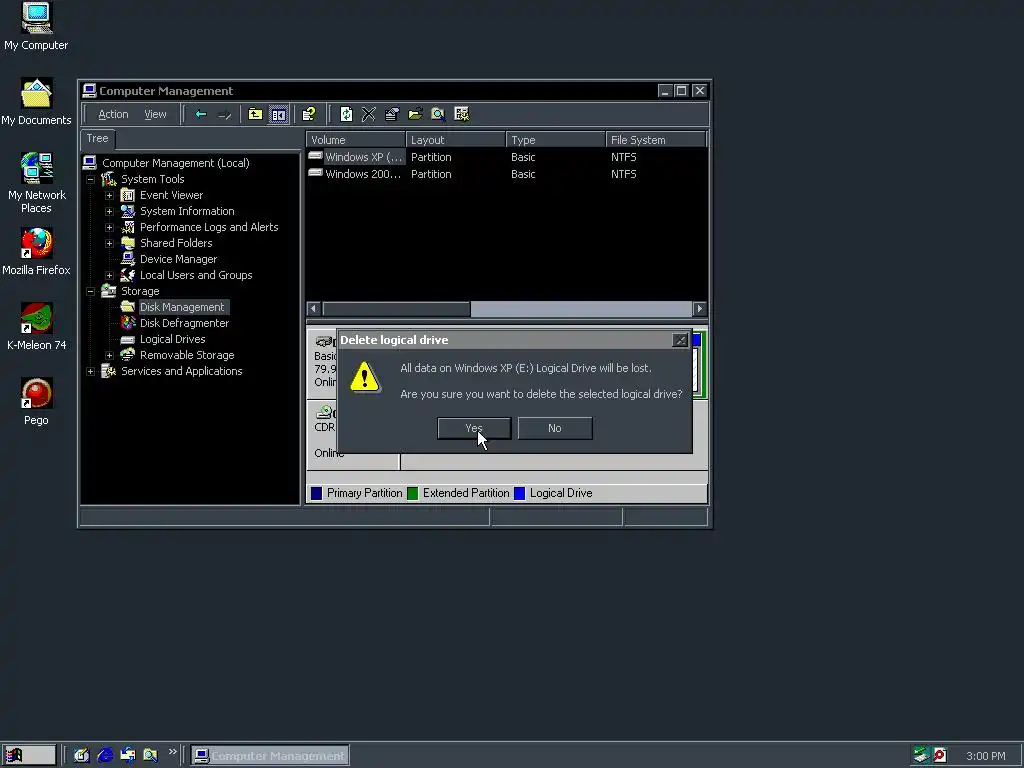Viewport: 1024px width, 768px height.
Task: Click the horizontal scrollbar thumb in volume list
Action: click(x=396, y=308)
